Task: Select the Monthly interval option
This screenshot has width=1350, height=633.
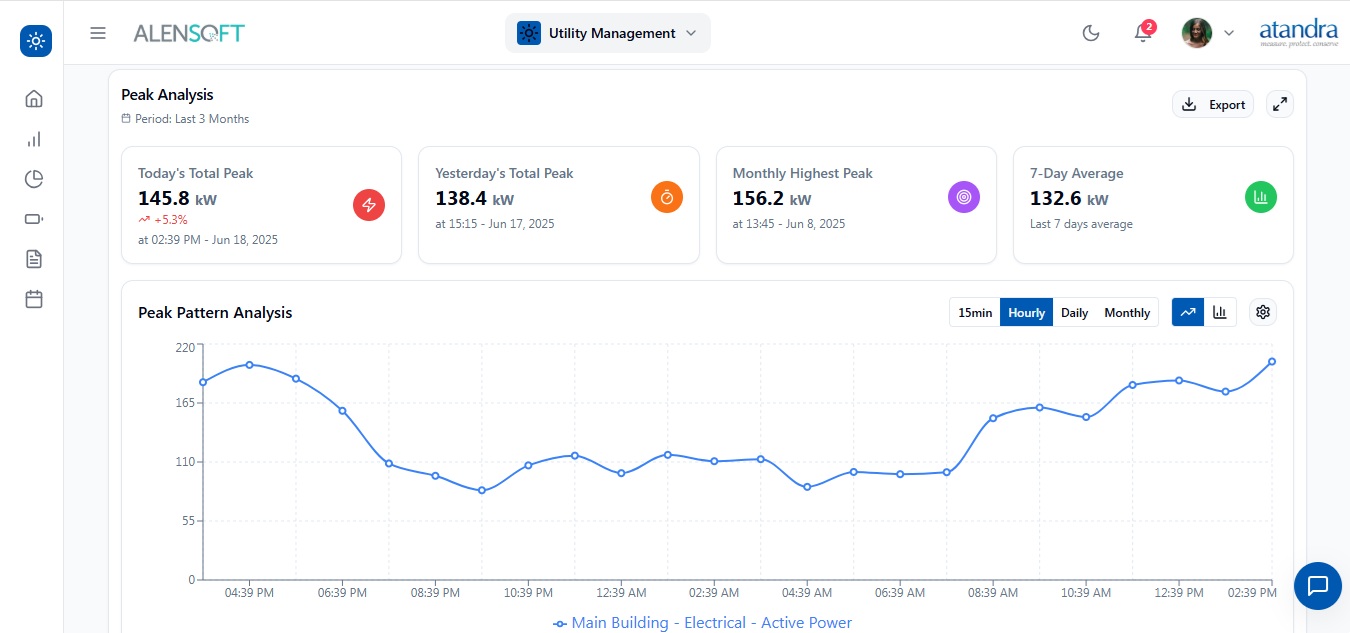Action: coord(1127,312)
